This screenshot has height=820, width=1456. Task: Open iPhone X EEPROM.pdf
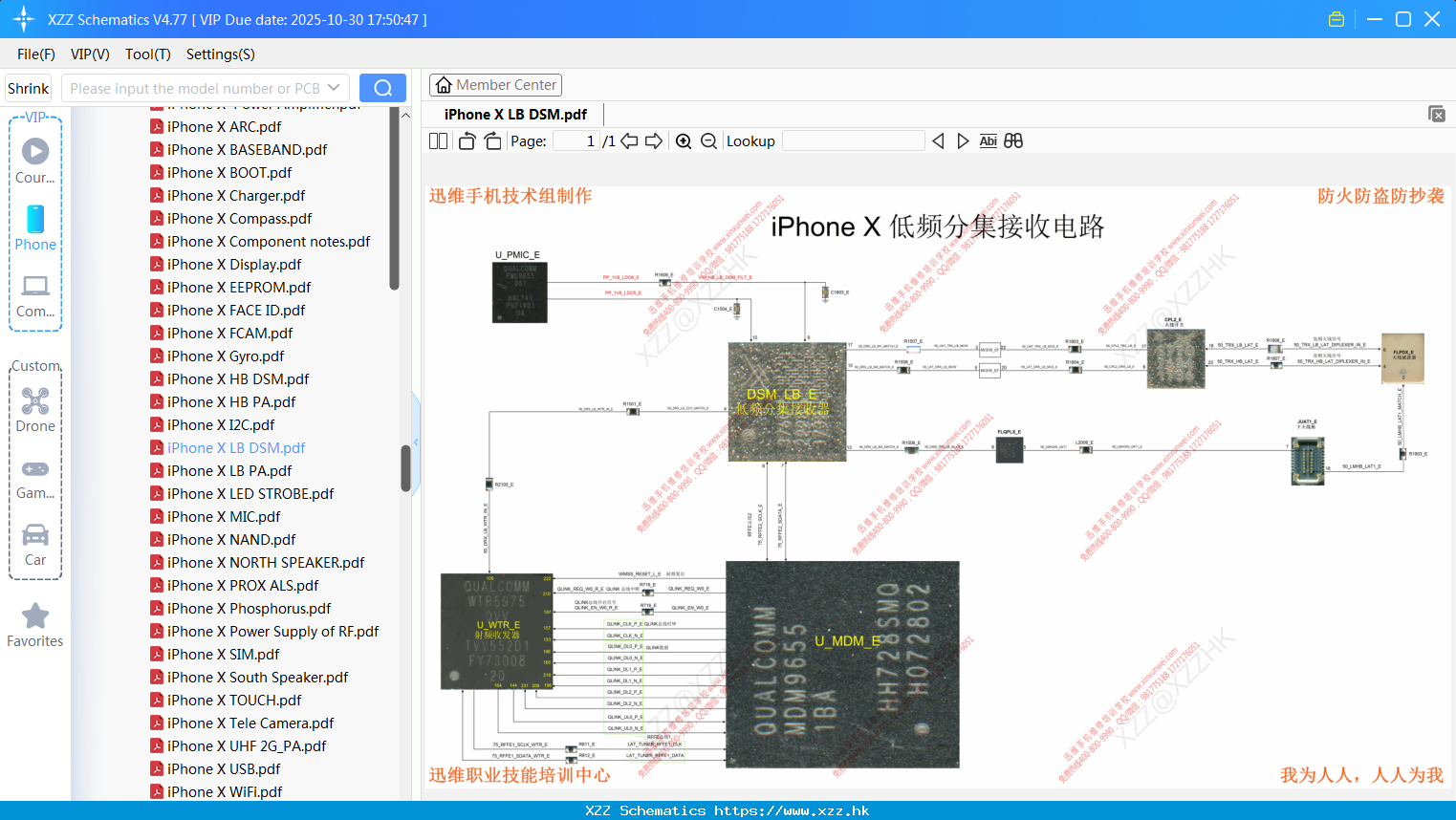coord(239,288)
